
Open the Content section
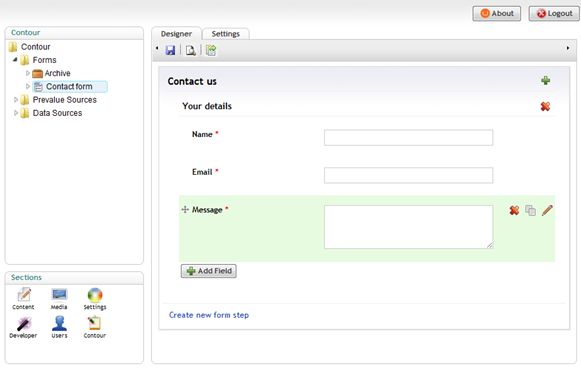[x=23, y=299]
